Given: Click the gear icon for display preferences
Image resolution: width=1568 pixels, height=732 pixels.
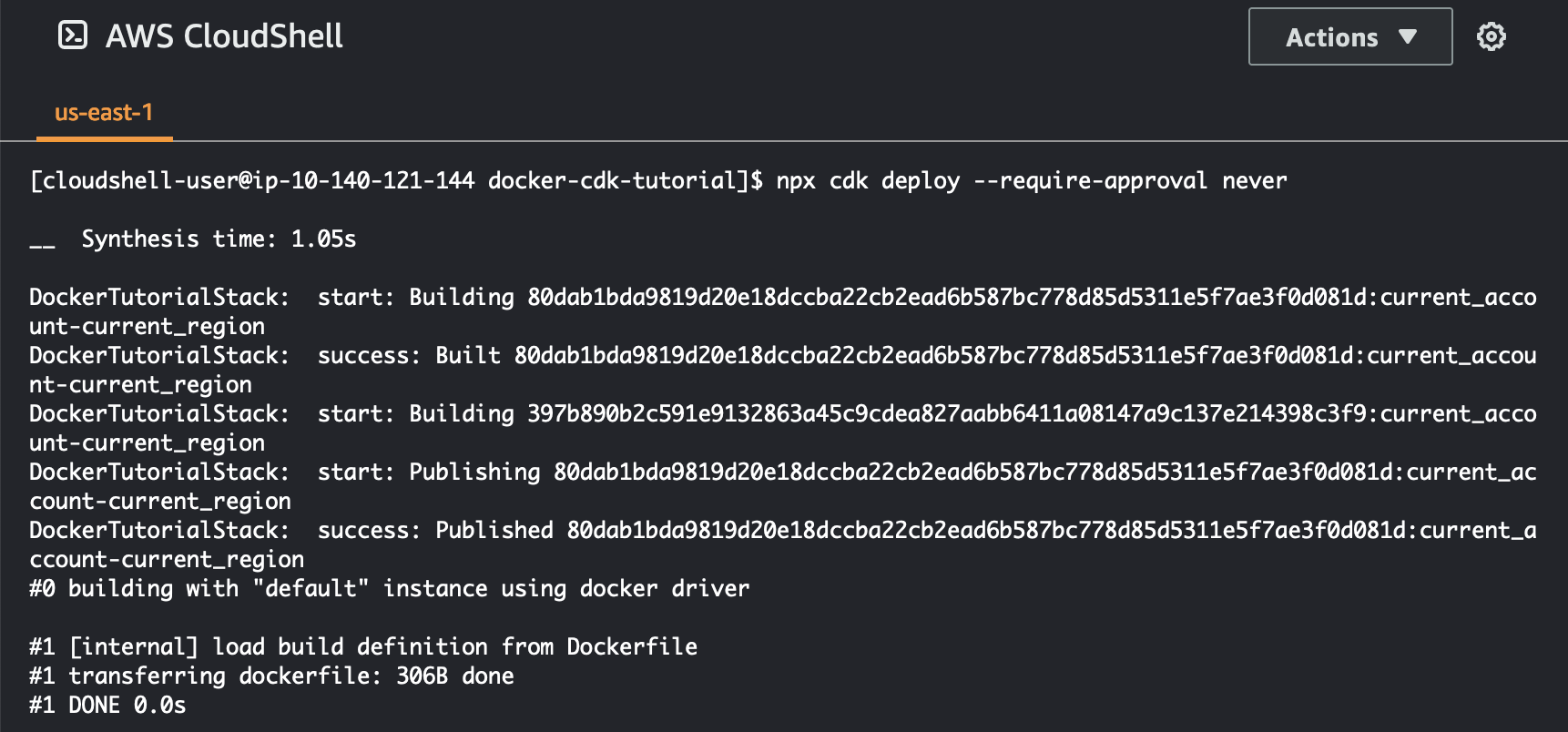Looking at the screenshot, I should (1491, 36).
